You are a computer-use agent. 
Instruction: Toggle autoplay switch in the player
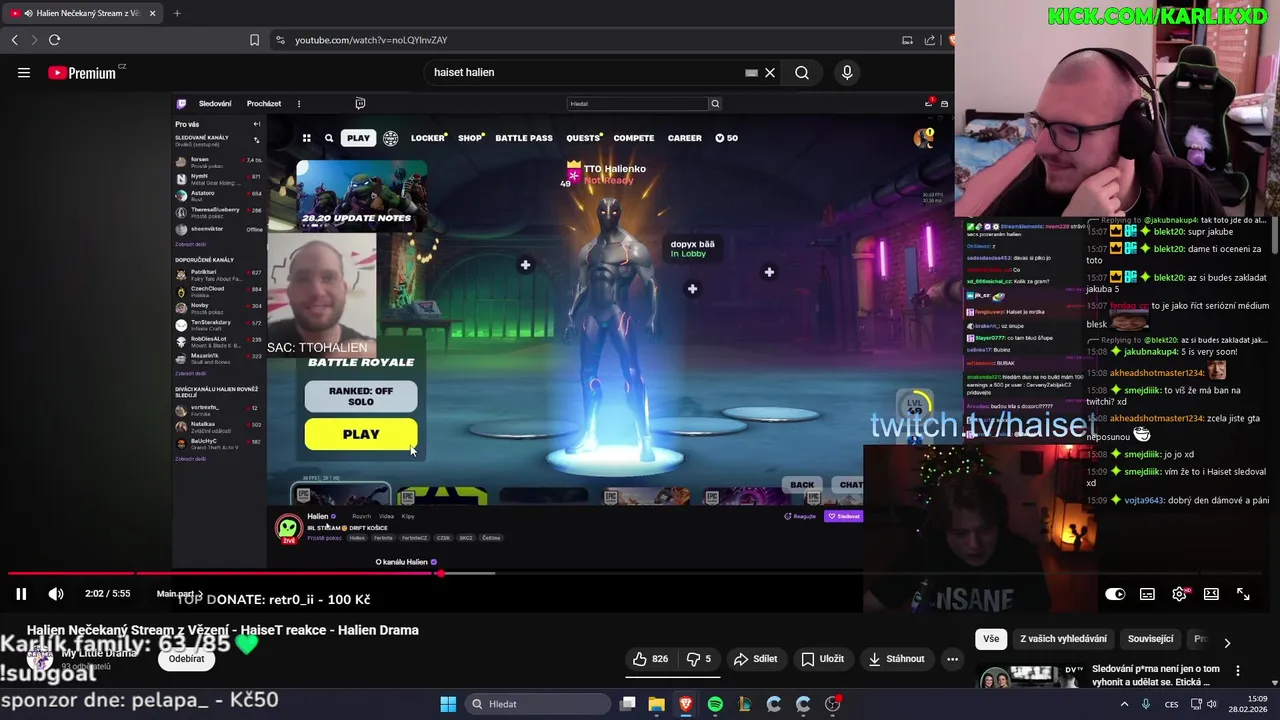tap(1115, 594)
